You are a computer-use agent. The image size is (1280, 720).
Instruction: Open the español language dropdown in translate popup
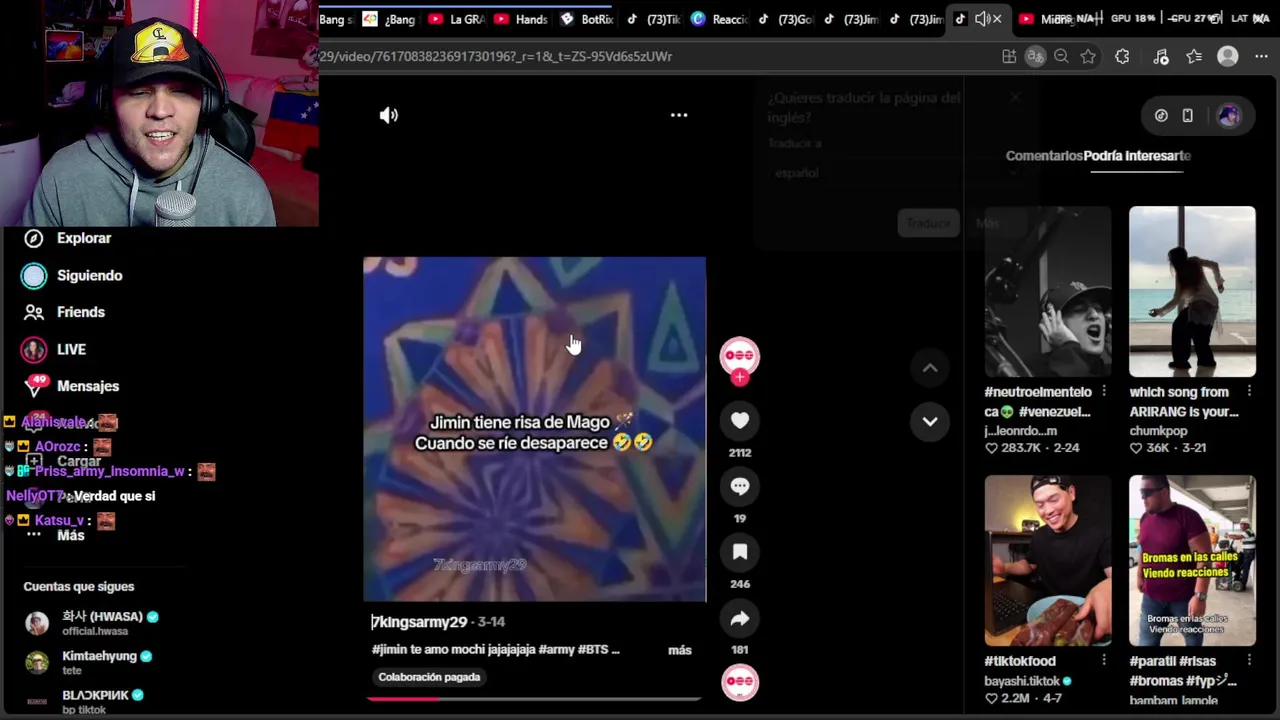(895, 173)
